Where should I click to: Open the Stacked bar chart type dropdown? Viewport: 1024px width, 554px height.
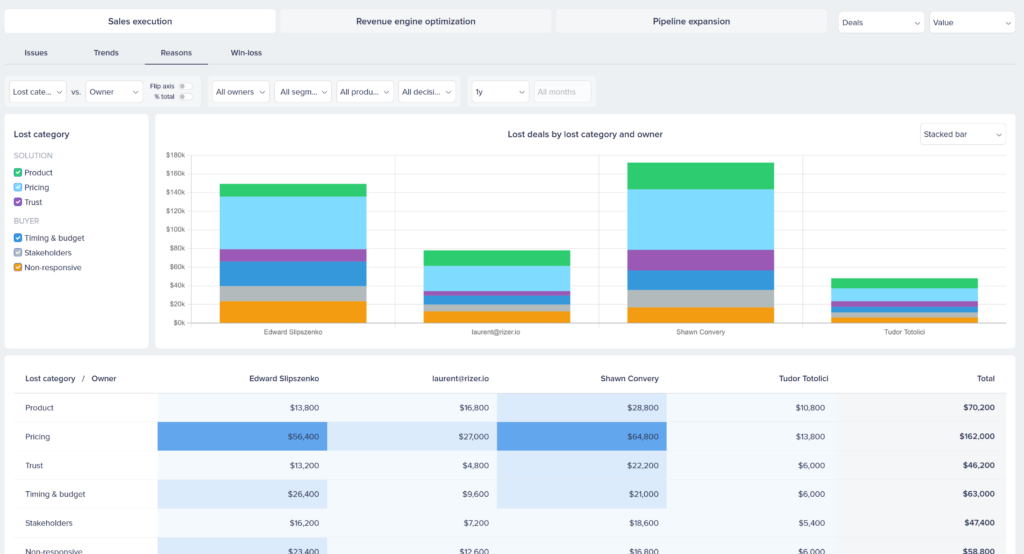(963, 134)
